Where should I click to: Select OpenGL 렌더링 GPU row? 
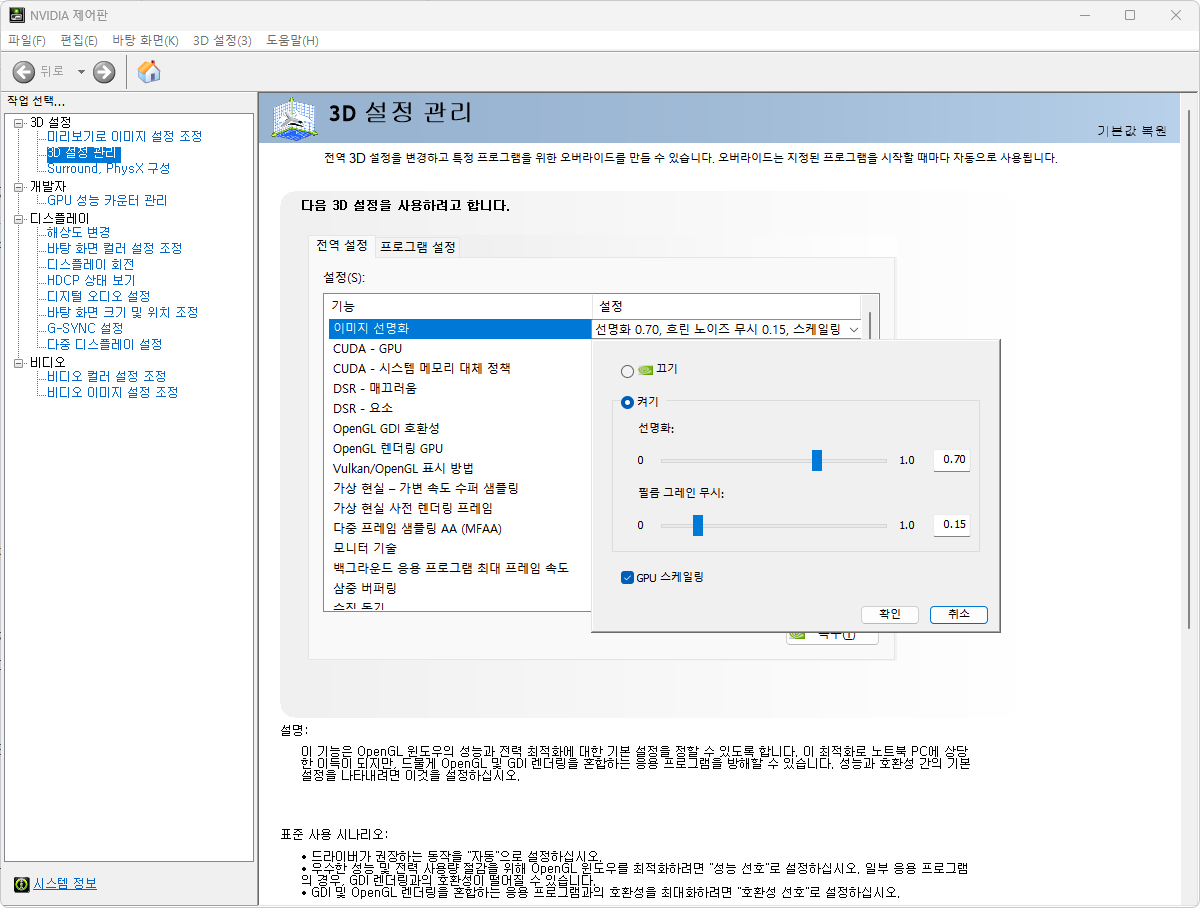pyautogui.click(x=461, y=449)
